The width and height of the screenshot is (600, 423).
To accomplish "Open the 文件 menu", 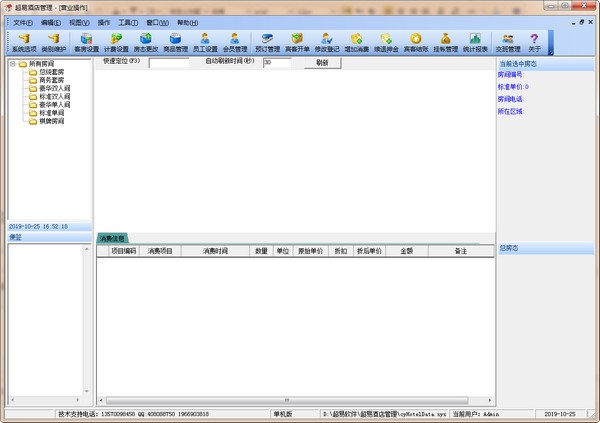I will coord(23,21).
